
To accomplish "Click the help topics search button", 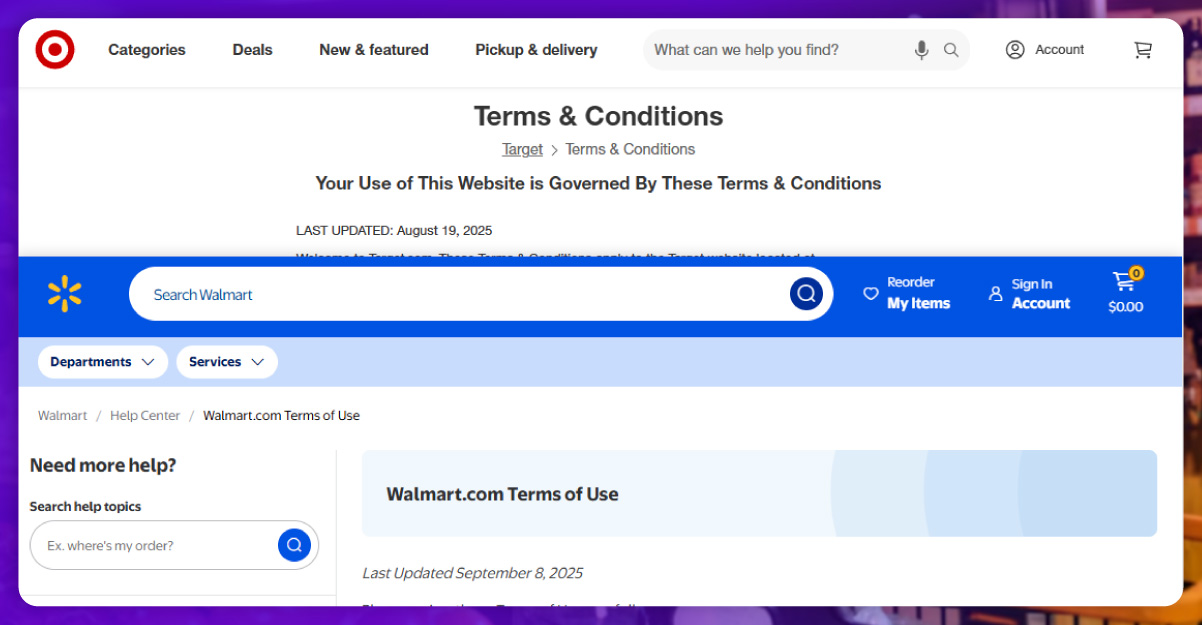I will [x=294, y=545].
